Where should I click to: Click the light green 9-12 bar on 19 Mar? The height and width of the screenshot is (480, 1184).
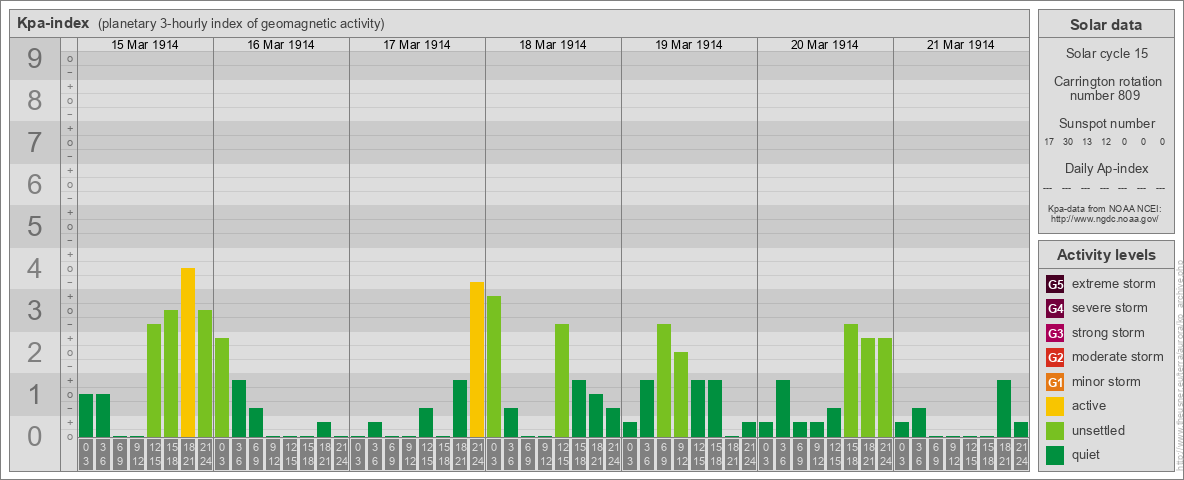pos(680,394)
